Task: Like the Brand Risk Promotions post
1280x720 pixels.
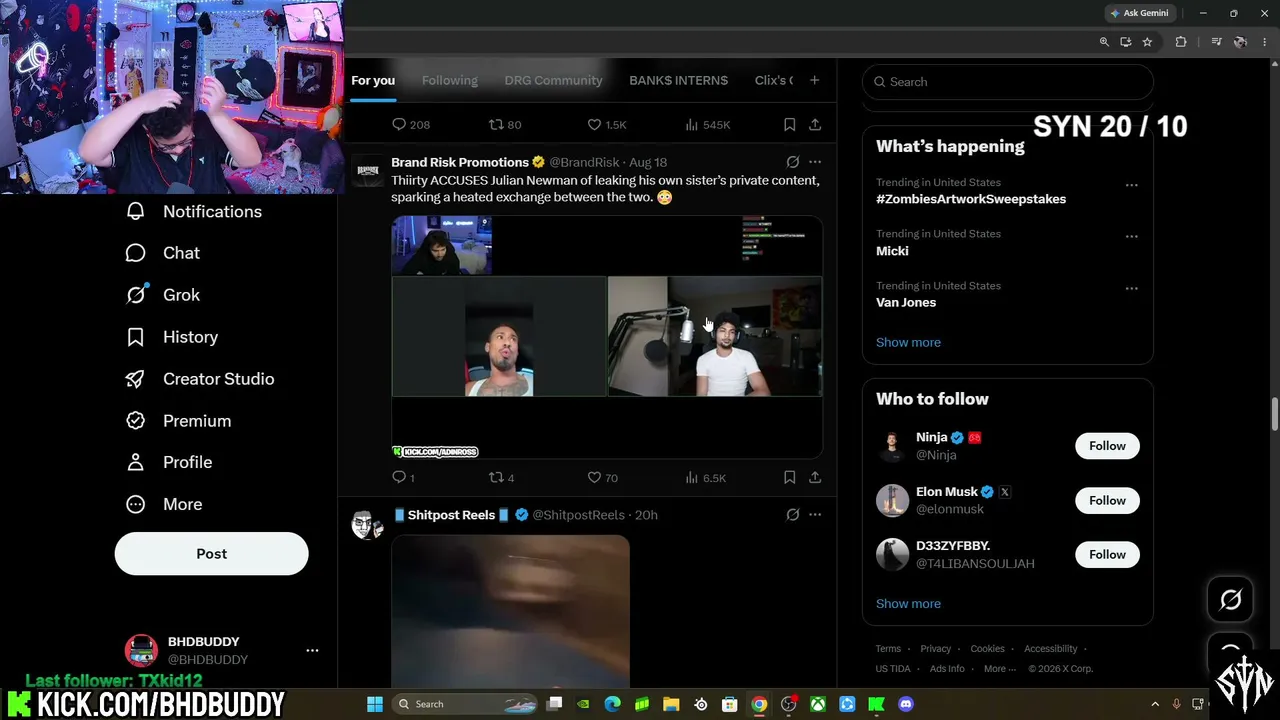Action: 603,478
